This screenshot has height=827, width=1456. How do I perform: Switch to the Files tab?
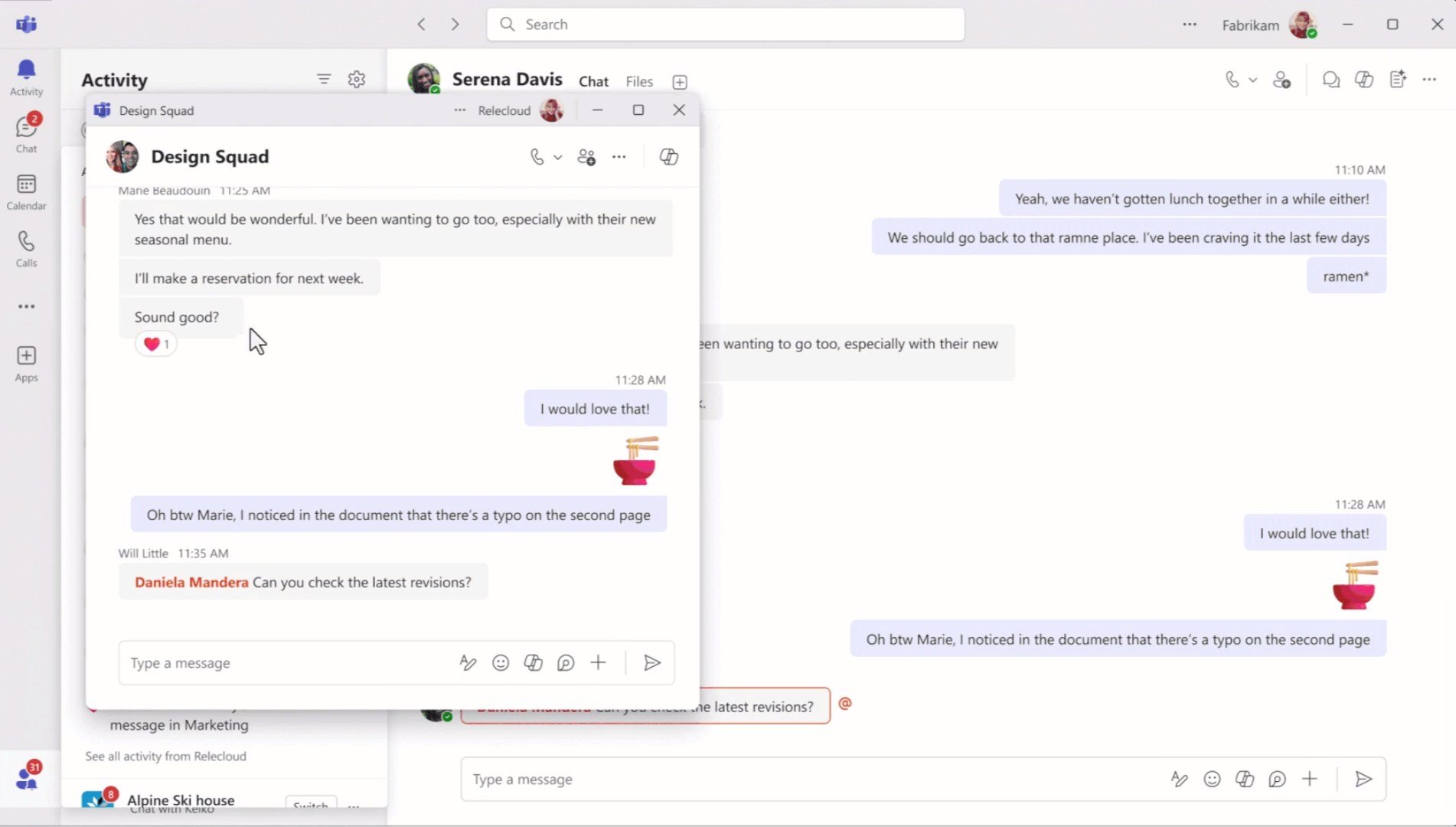pos(639,82)
